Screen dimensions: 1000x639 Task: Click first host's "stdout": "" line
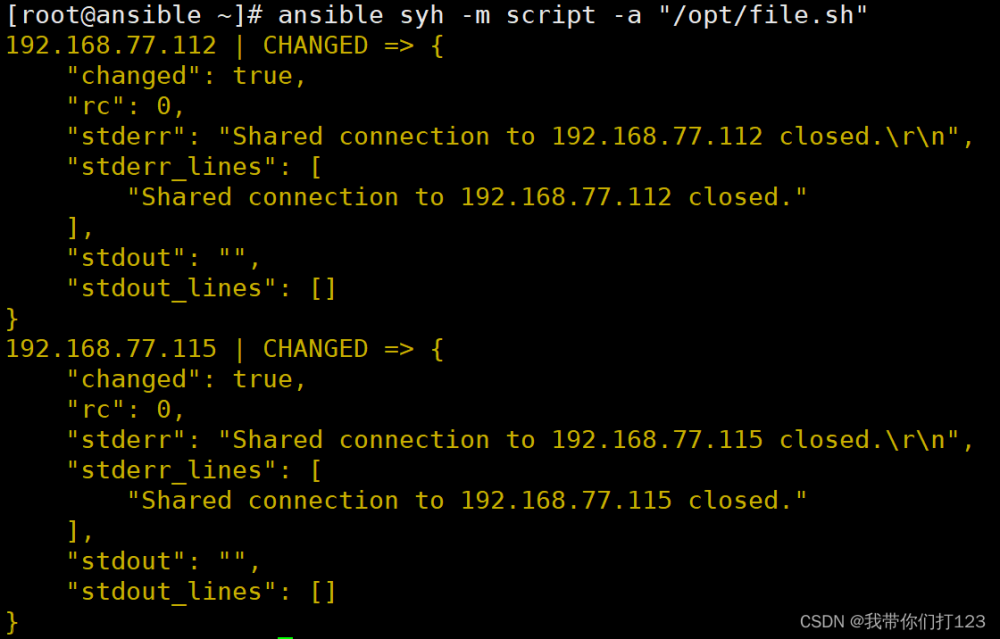tap(164, 258)
